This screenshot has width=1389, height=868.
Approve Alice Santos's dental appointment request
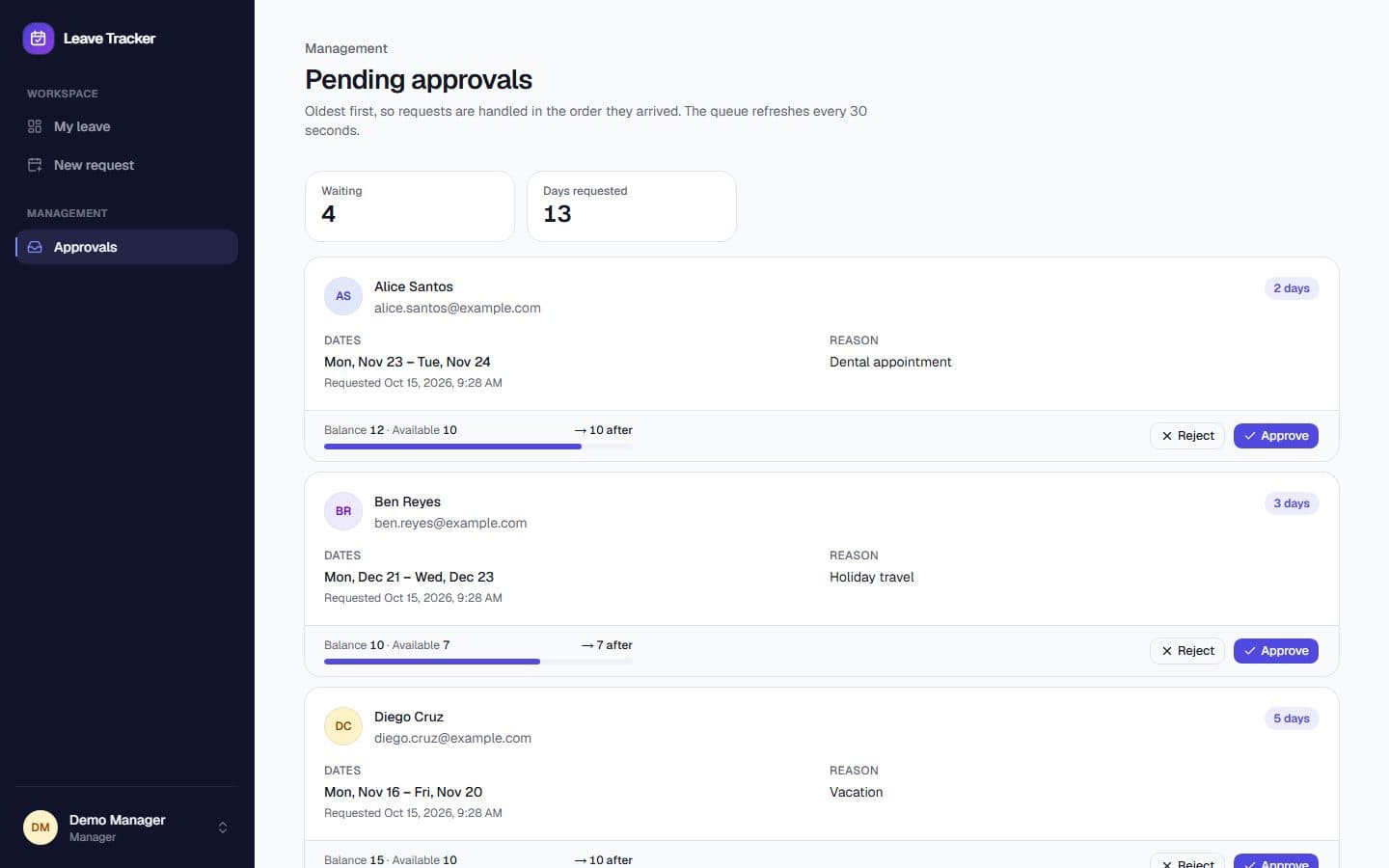point(1276,436)
